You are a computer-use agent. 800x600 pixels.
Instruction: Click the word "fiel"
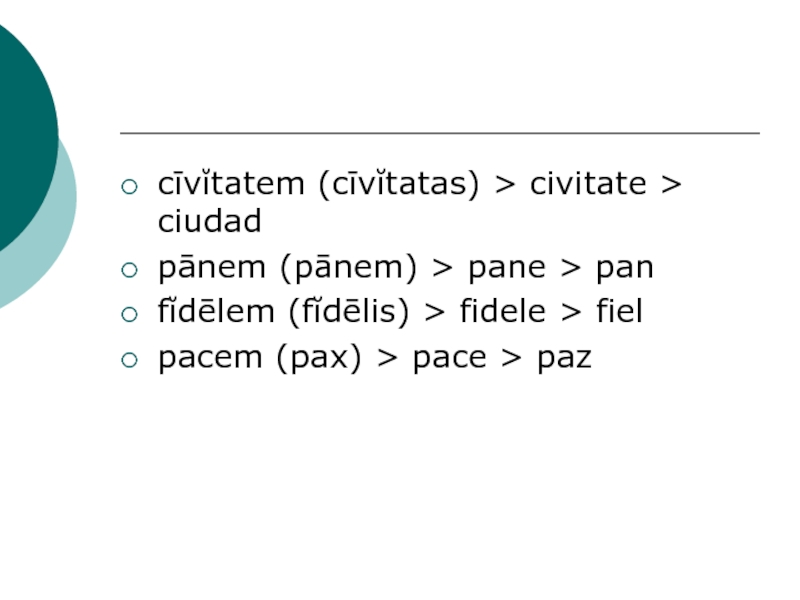[x=619, y=312]
